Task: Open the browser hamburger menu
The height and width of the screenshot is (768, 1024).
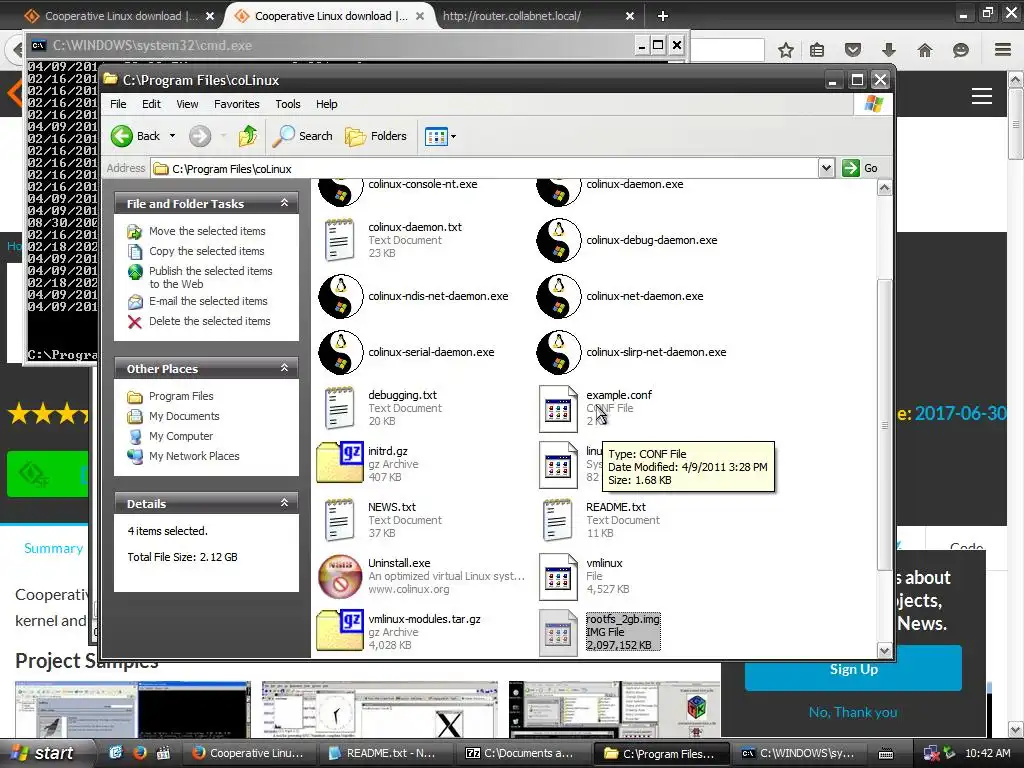Action: tap(1003, 50)
